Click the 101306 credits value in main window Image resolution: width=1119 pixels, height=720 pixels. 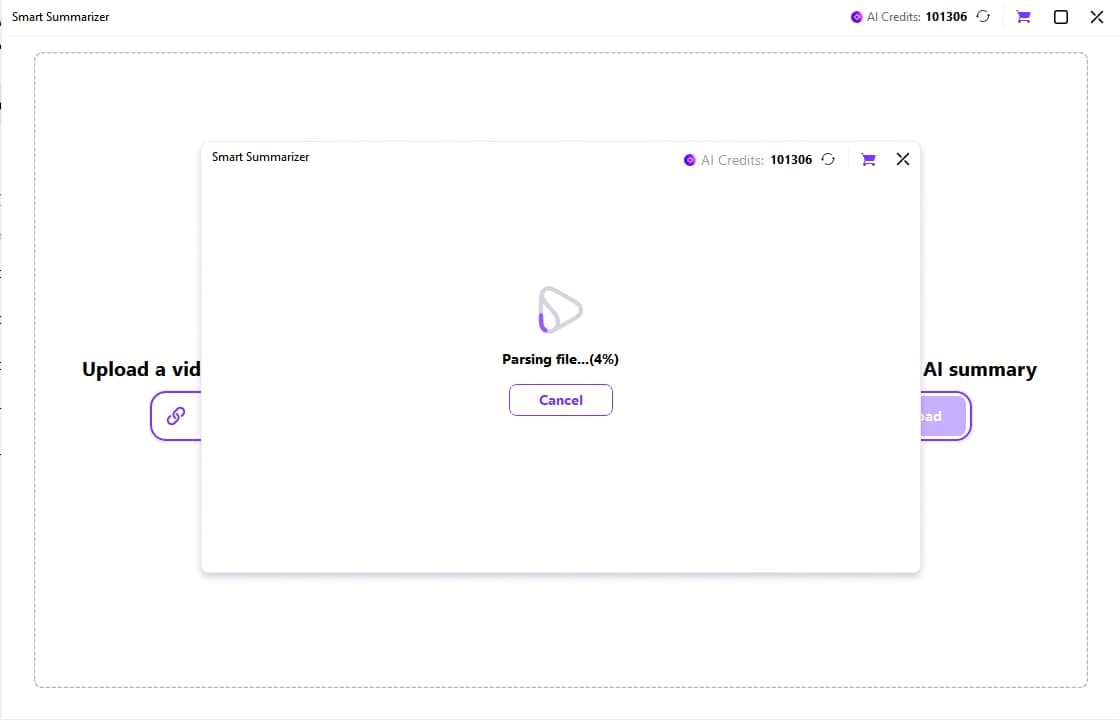pos(946,17)
